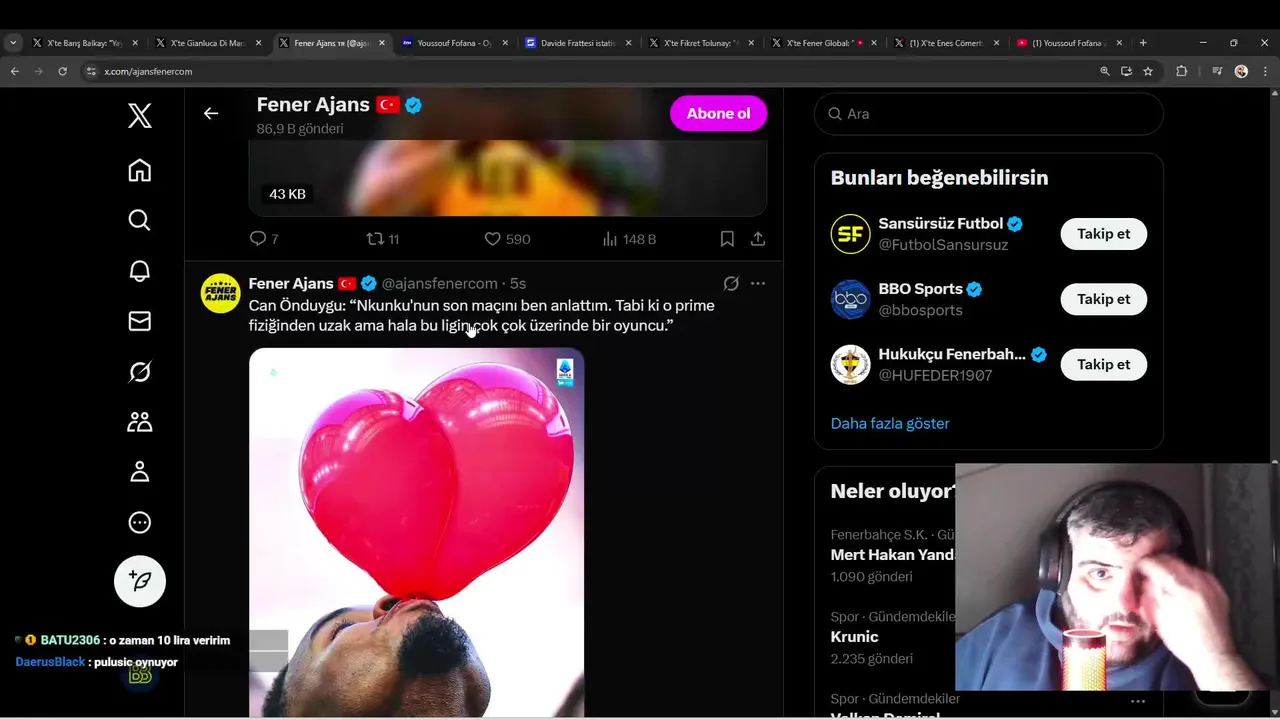Click the address bar URL x.com/ajansfenercom
This screenshot has width=1280, height=720.
[x=148, y=71]
